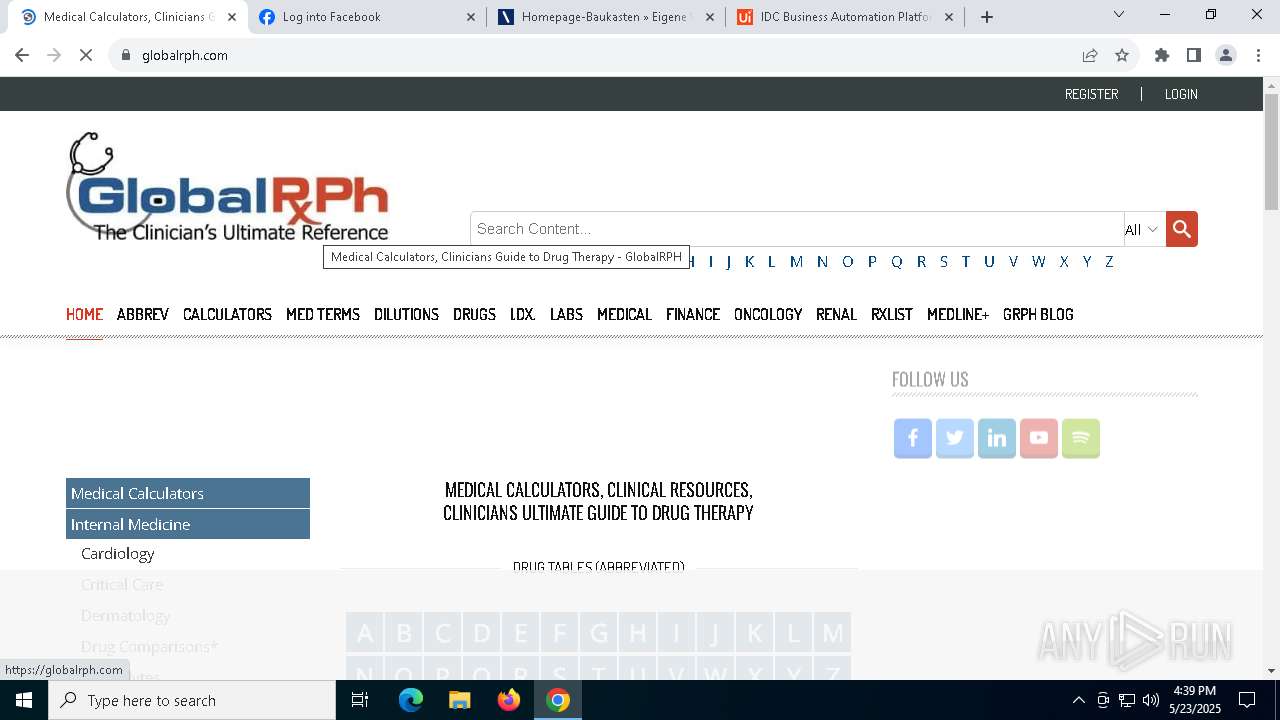Close the Log into Facebook tab
The width and height of the screenshot is (1280, 720).
click(x=471, y=17)
